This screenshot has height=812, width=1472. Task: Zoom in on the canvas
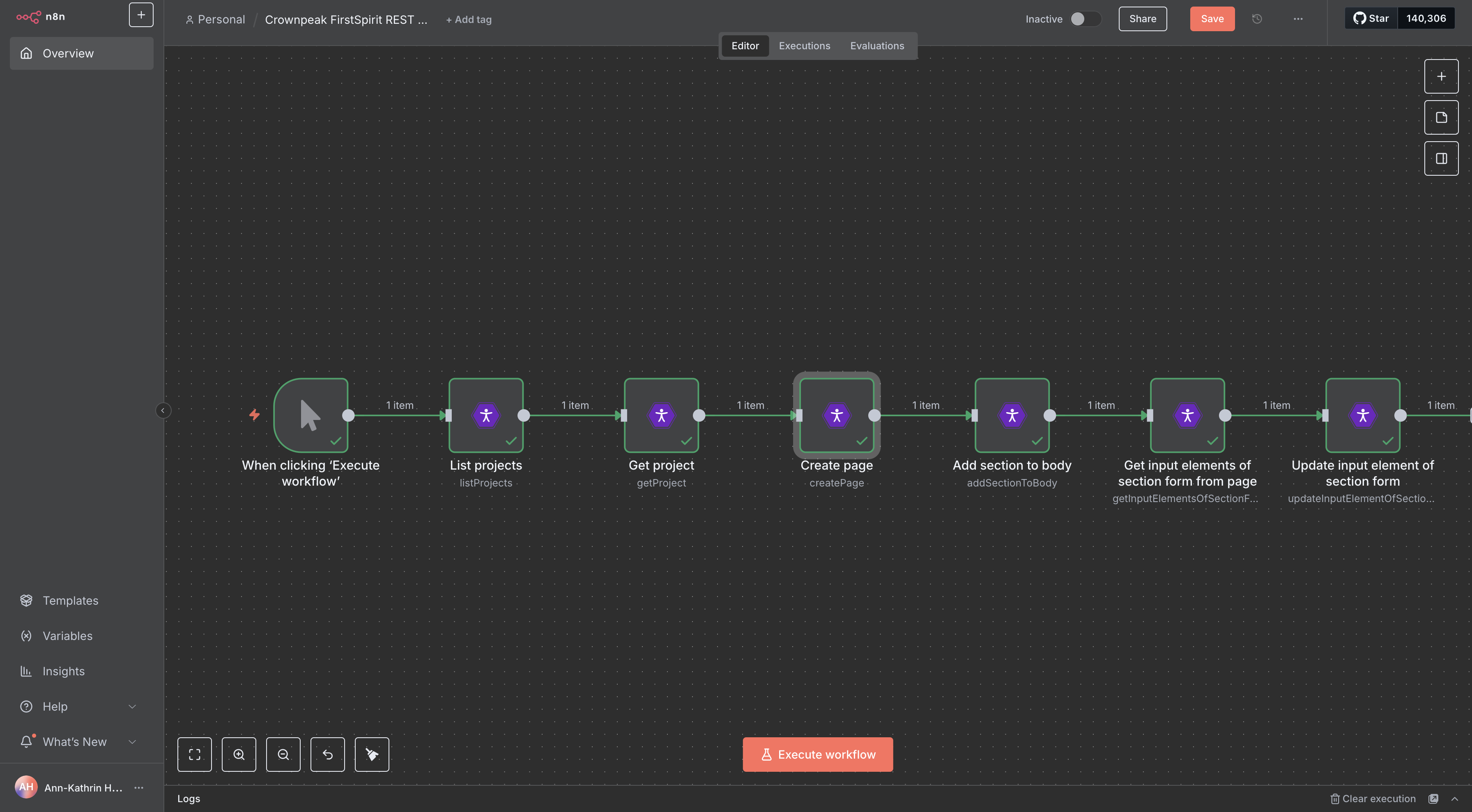(x=239, y=755)
